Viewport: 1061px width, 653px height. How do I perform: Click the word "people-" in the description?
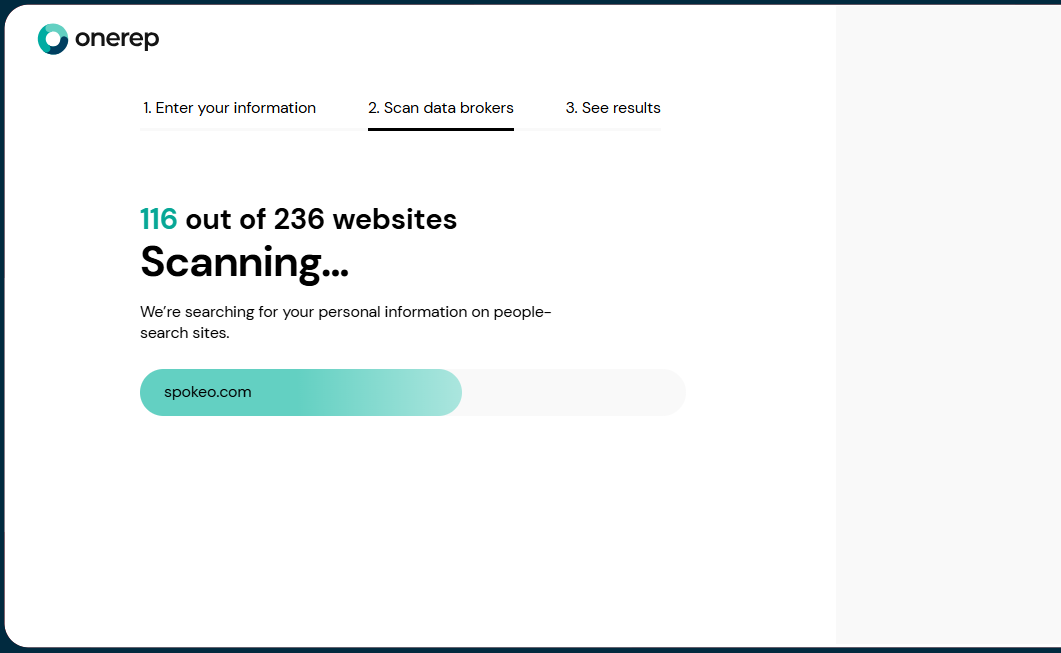pyautogui.click(x=523, y=312)
